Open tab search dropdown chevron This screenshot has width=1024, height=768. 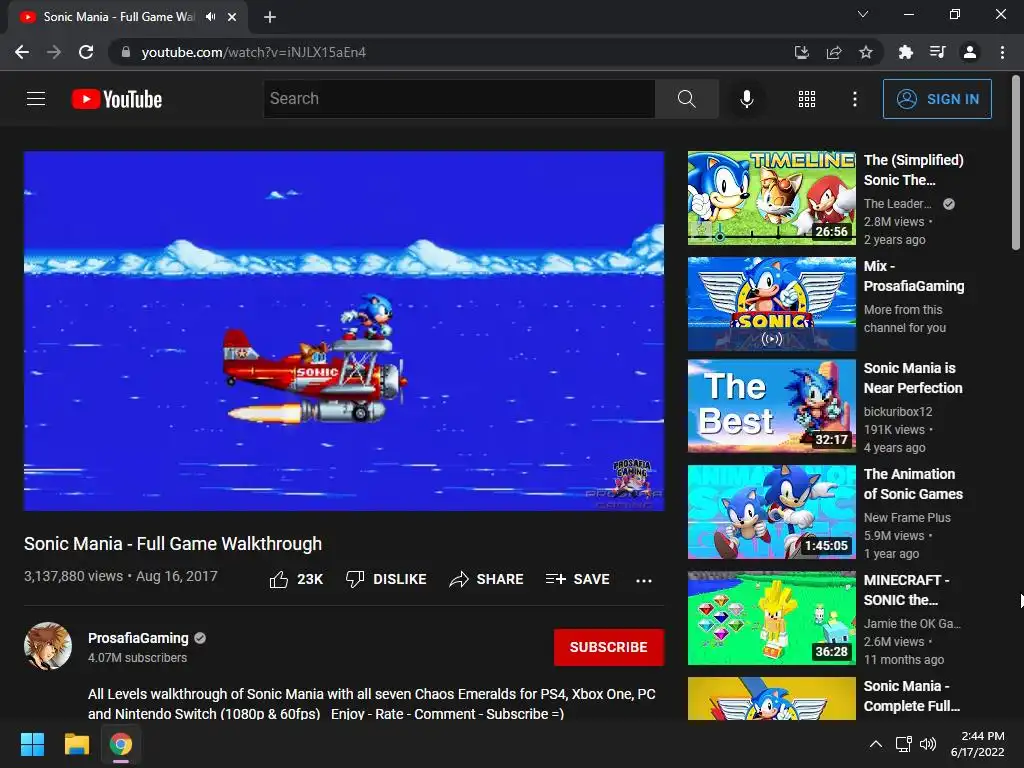[x=863, y=14]
